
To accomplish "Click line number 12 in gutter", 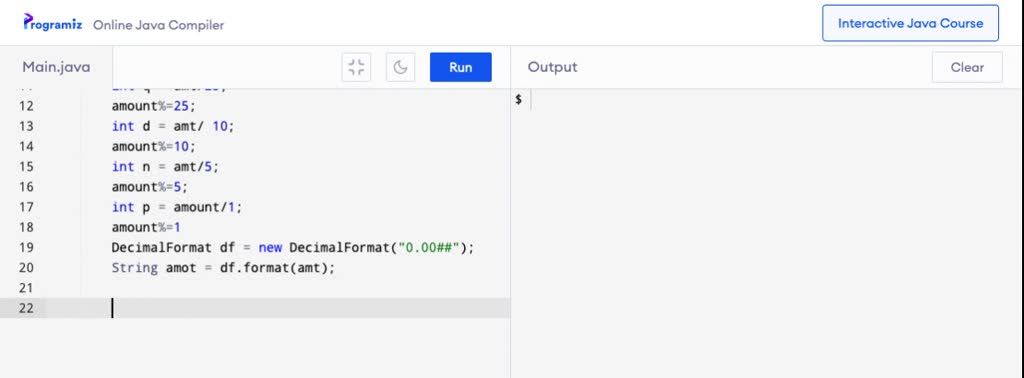I will tap(26, 106).
